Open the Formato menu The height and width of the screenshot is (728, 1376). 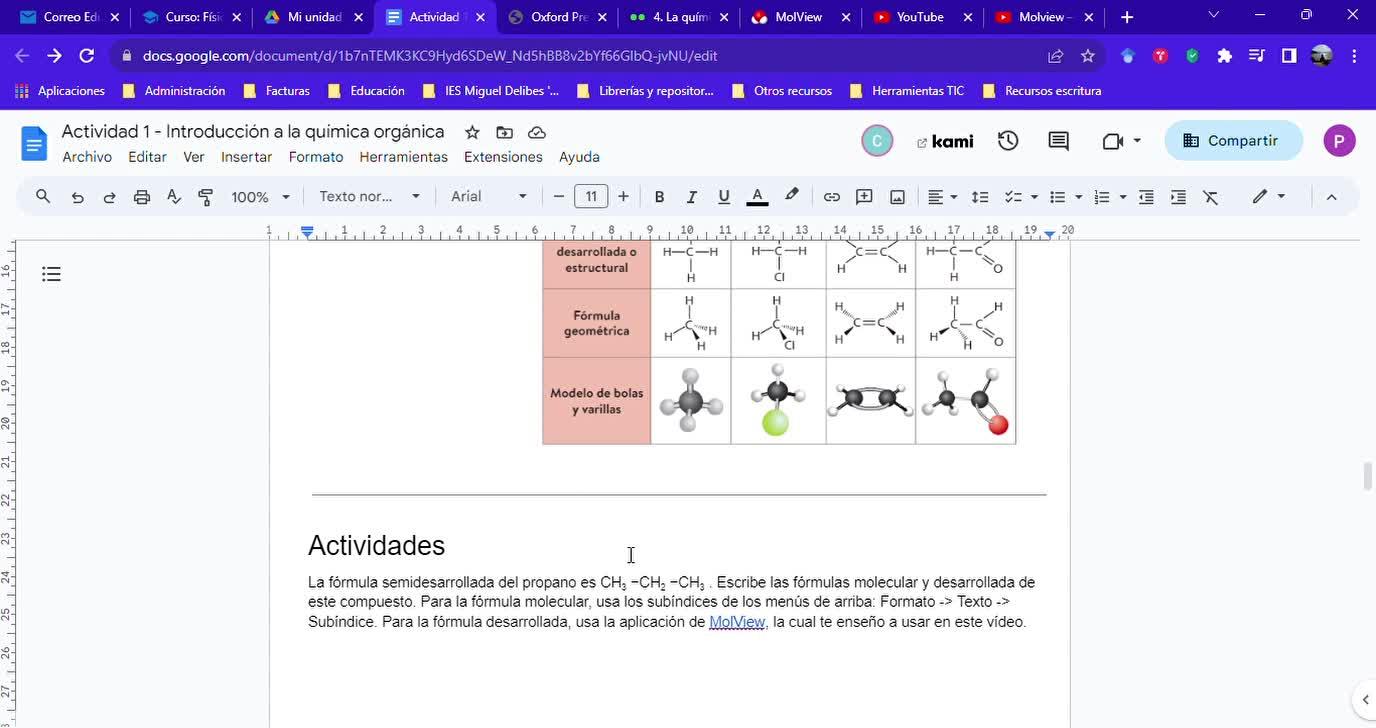(x=316, y=157)
